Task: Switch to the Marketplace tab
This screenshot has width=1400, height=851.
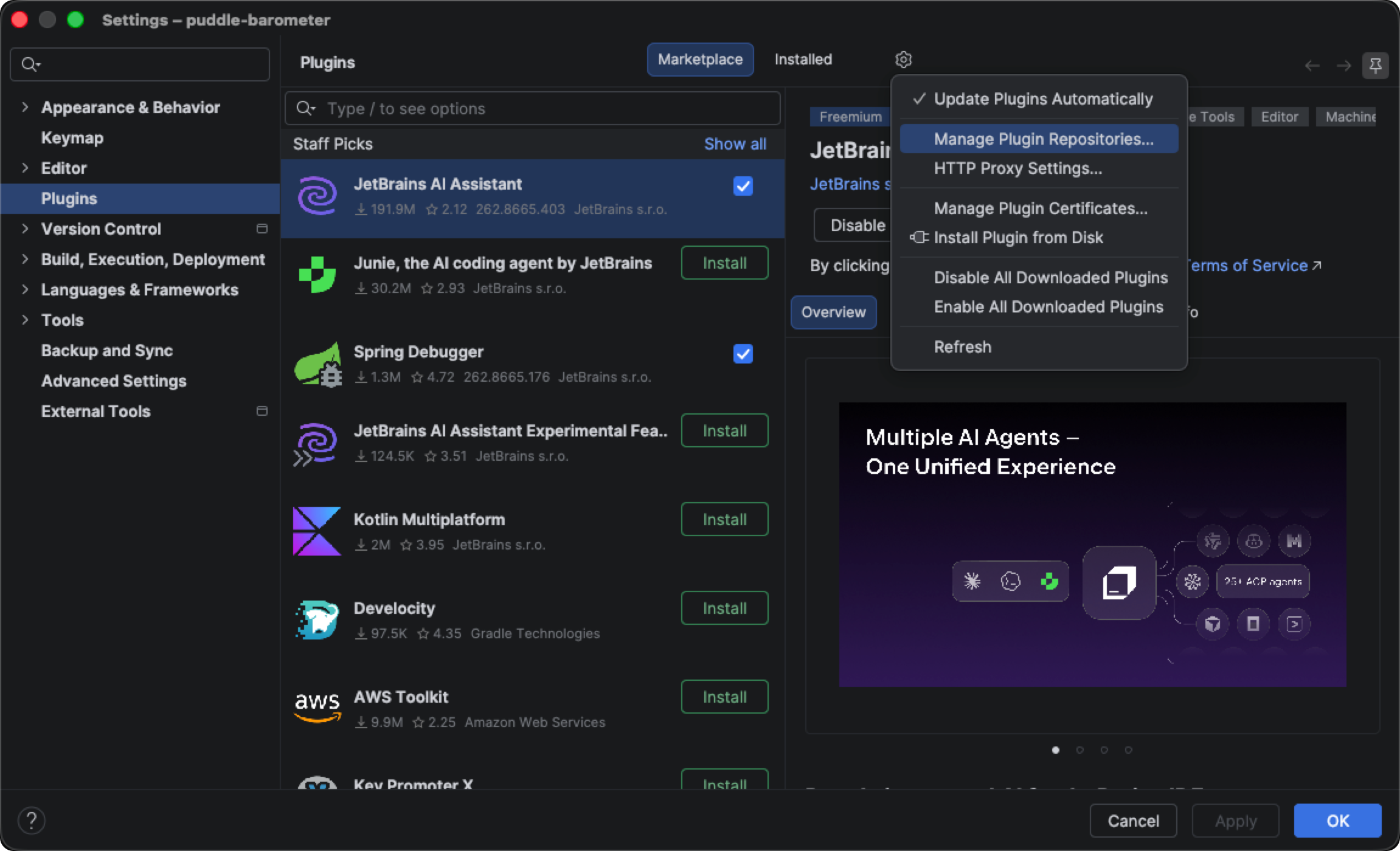Action: 700,60
